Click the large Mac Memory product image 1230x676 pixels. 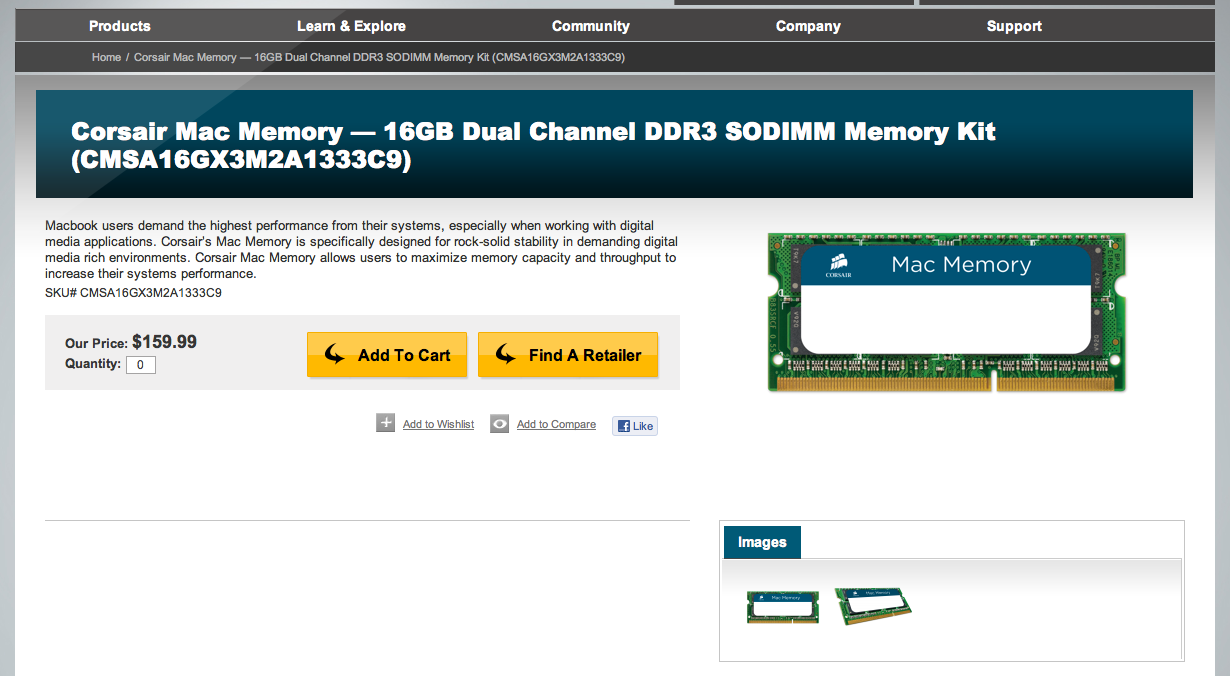pos(946,313)
